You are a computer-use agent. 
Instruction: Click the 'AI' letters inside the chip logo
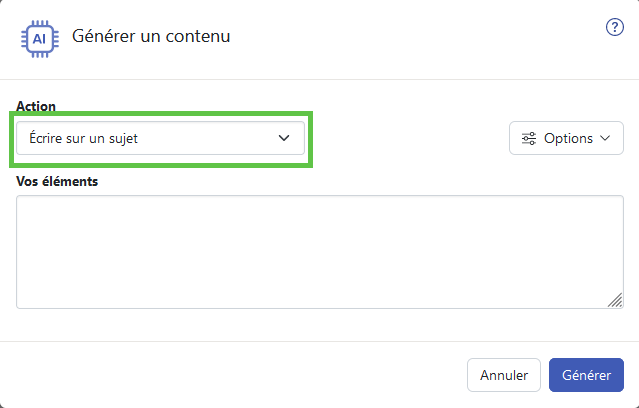39,39
